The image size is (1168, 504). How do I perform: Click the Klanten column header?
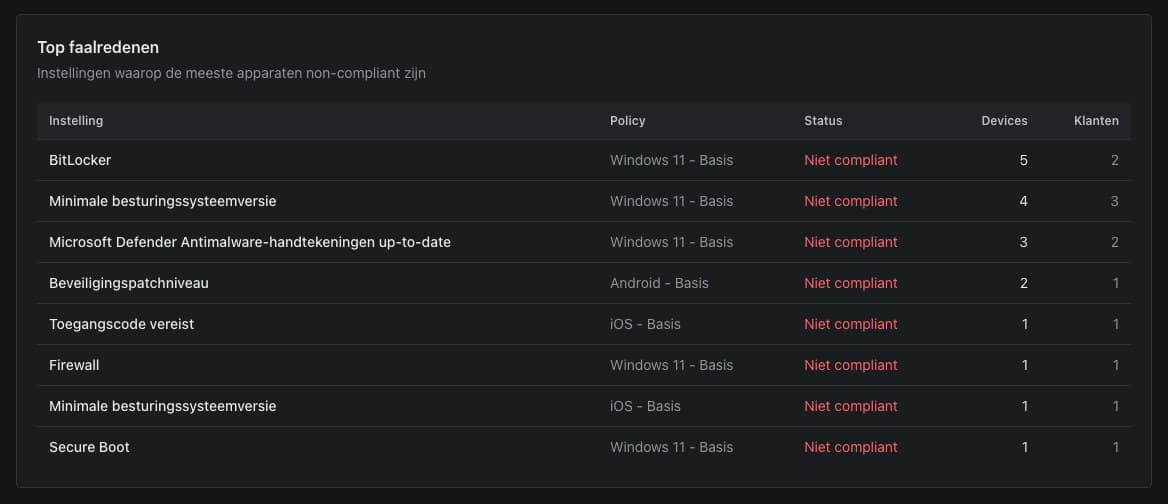click(1096, 121)
